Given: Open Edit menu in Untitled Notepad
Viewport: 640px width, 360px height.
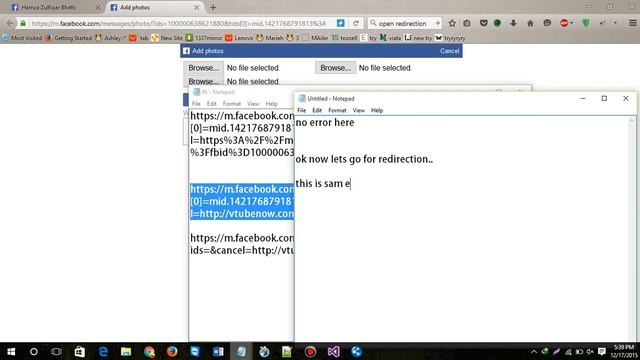Looking at the screenshot, I should point(317,110).
